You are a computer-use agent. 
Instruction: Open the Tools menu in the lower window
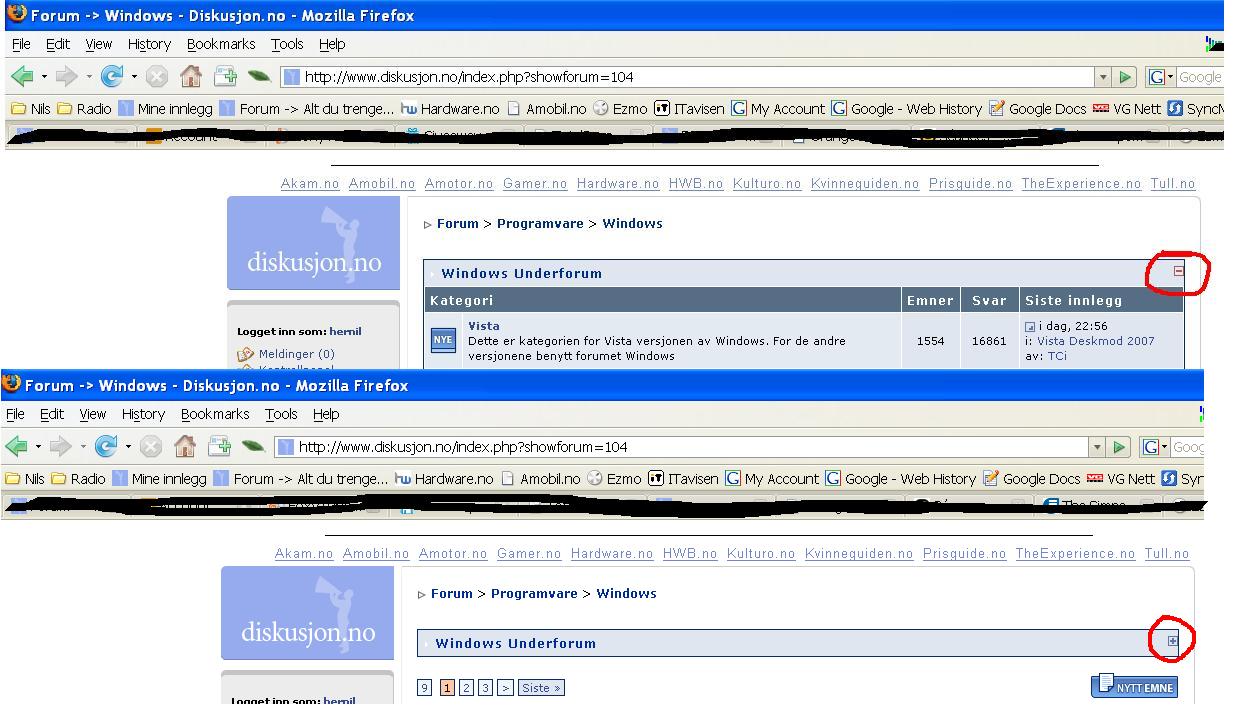[x=281, y=414]
